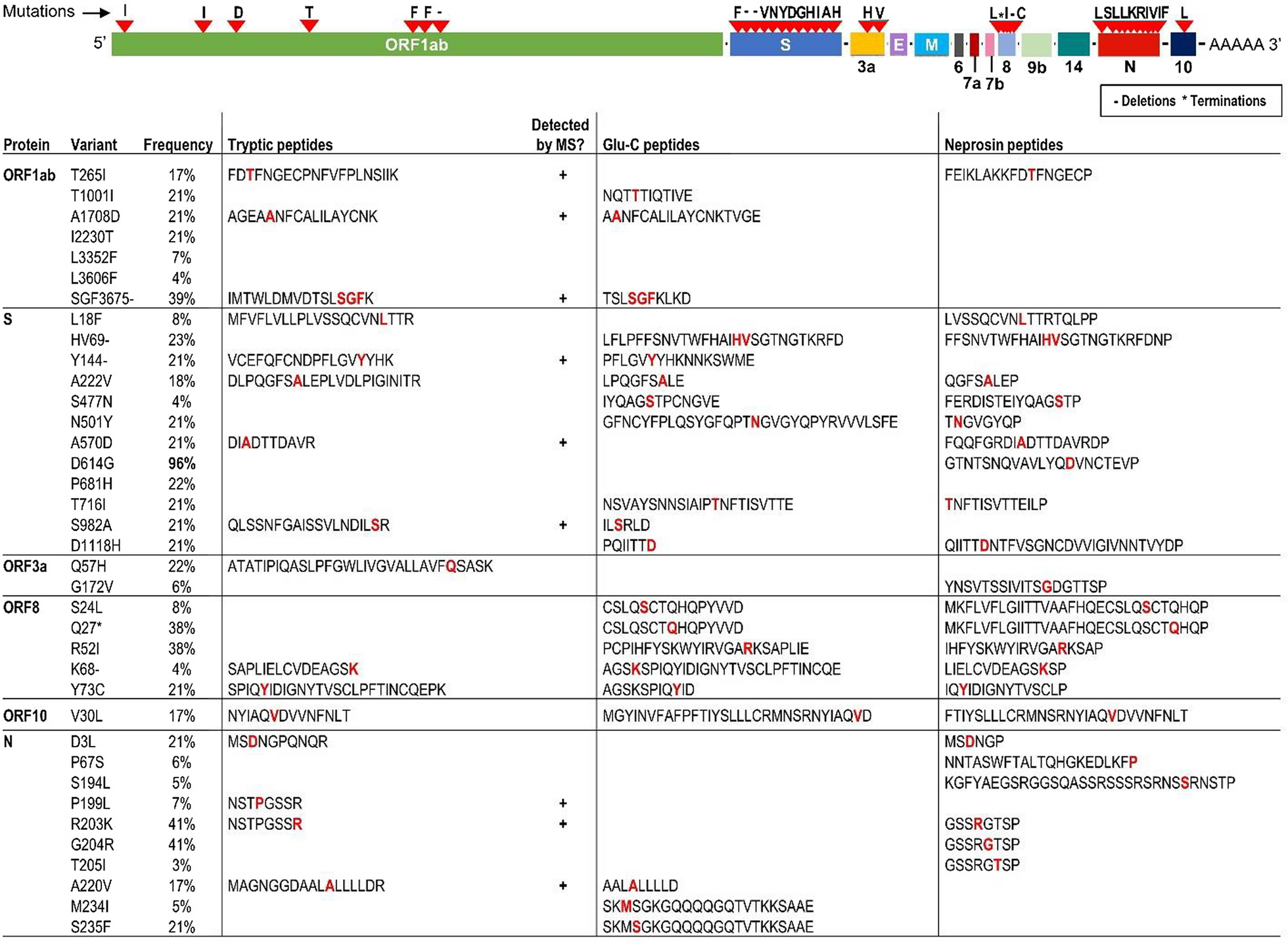Click the Tryptic peptides column header

pyautogui.click(x=280, y=145)
